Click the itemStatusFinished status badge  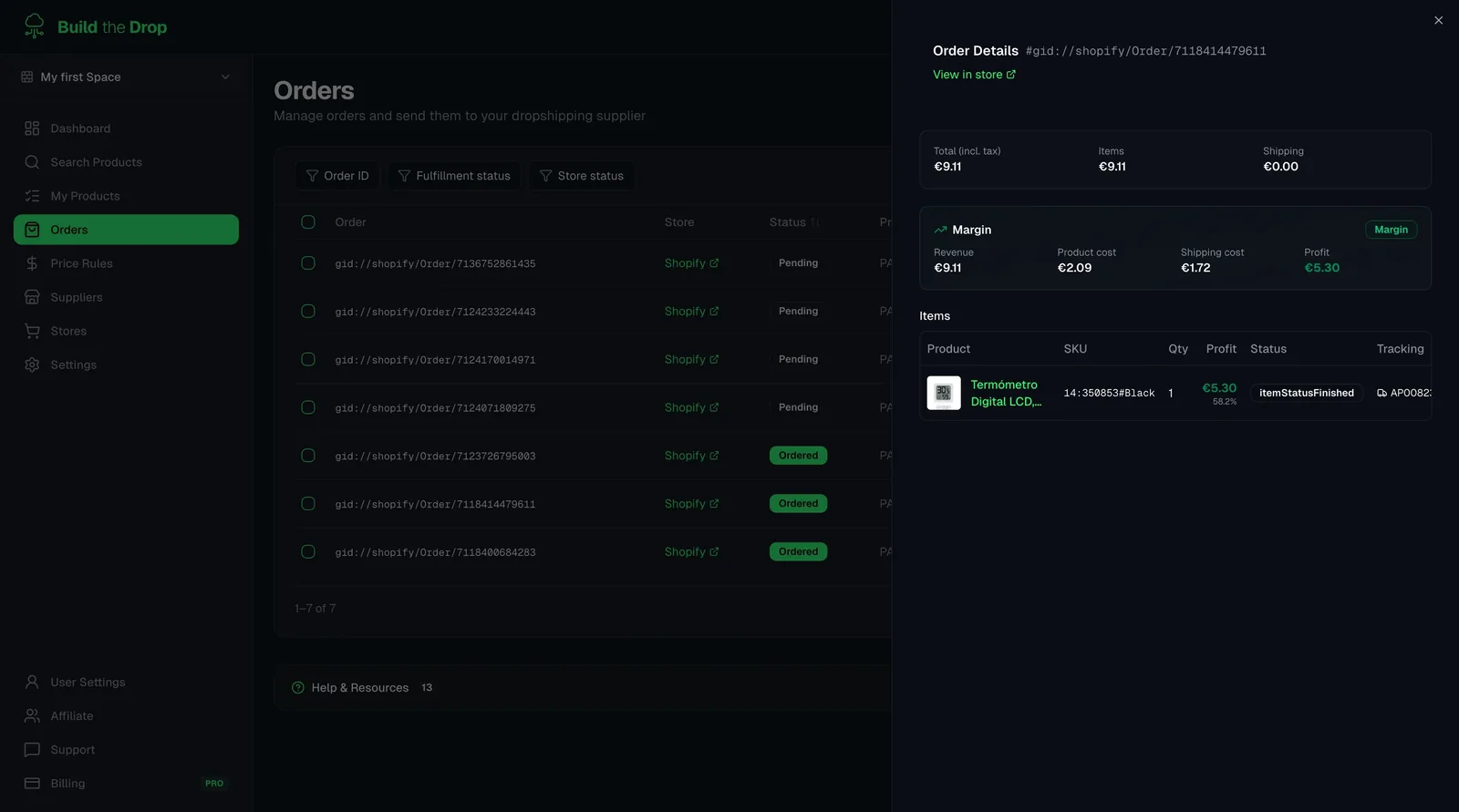coord(1306,393)
